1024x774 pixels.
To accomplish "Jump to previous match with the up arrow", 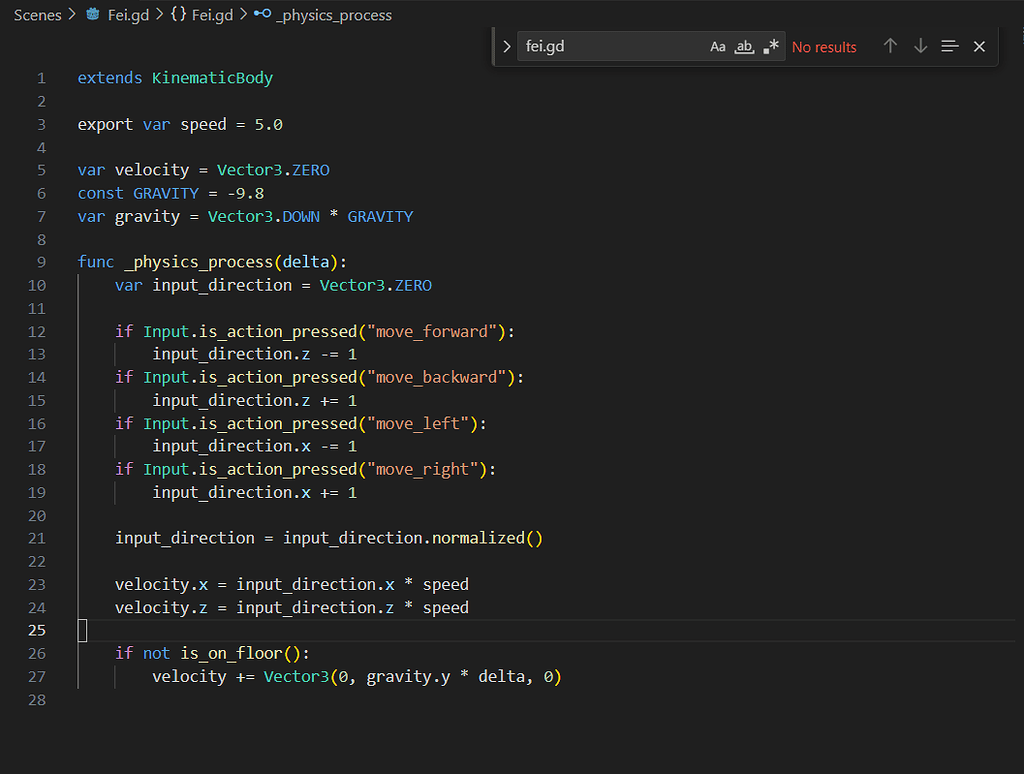I will click(889, 46).
